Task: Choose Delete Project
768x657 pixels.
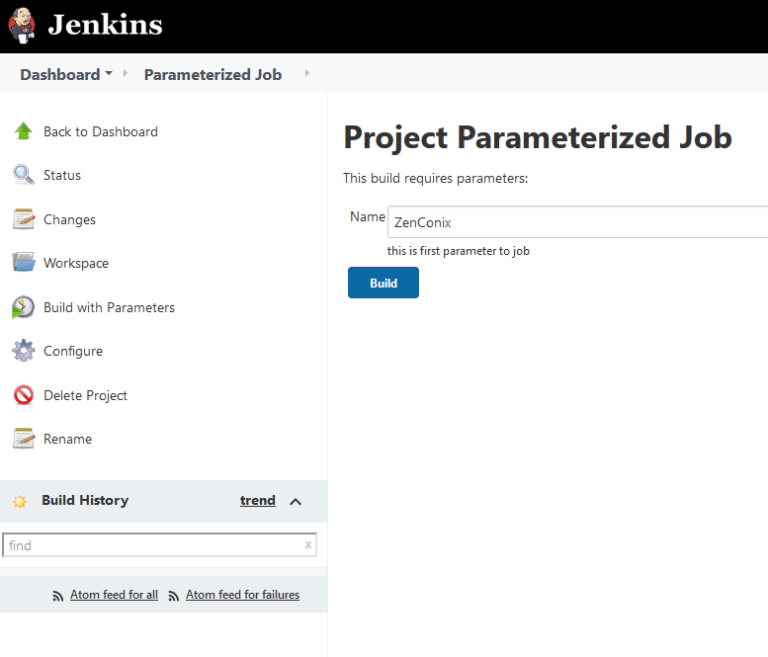Action: (85, 395)
